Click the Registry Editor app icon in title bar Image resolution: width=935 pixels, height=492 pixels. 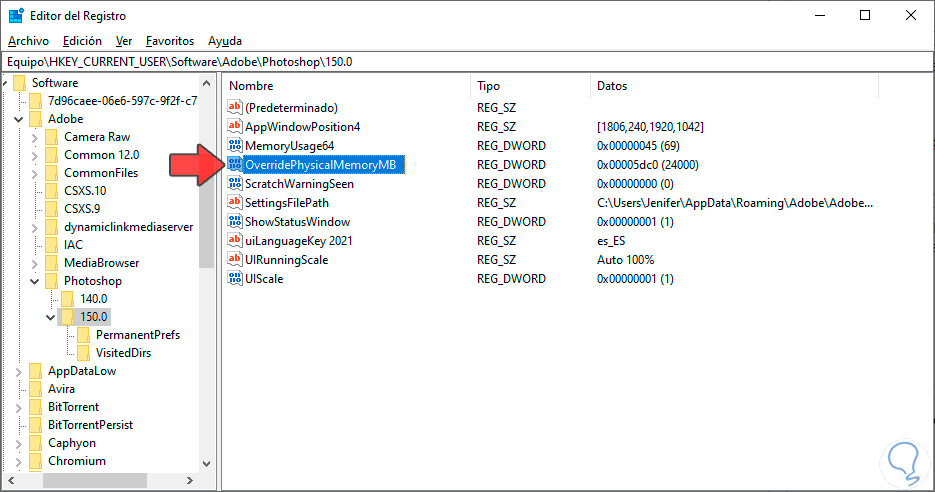click(17, 16)
